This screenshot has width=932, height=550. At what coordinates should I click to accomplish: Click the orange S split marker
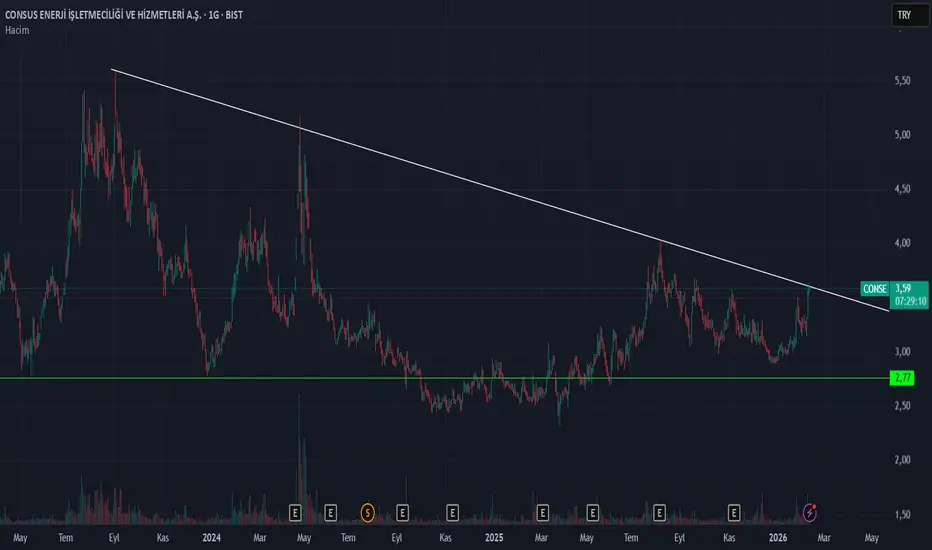tap(367, 513)
